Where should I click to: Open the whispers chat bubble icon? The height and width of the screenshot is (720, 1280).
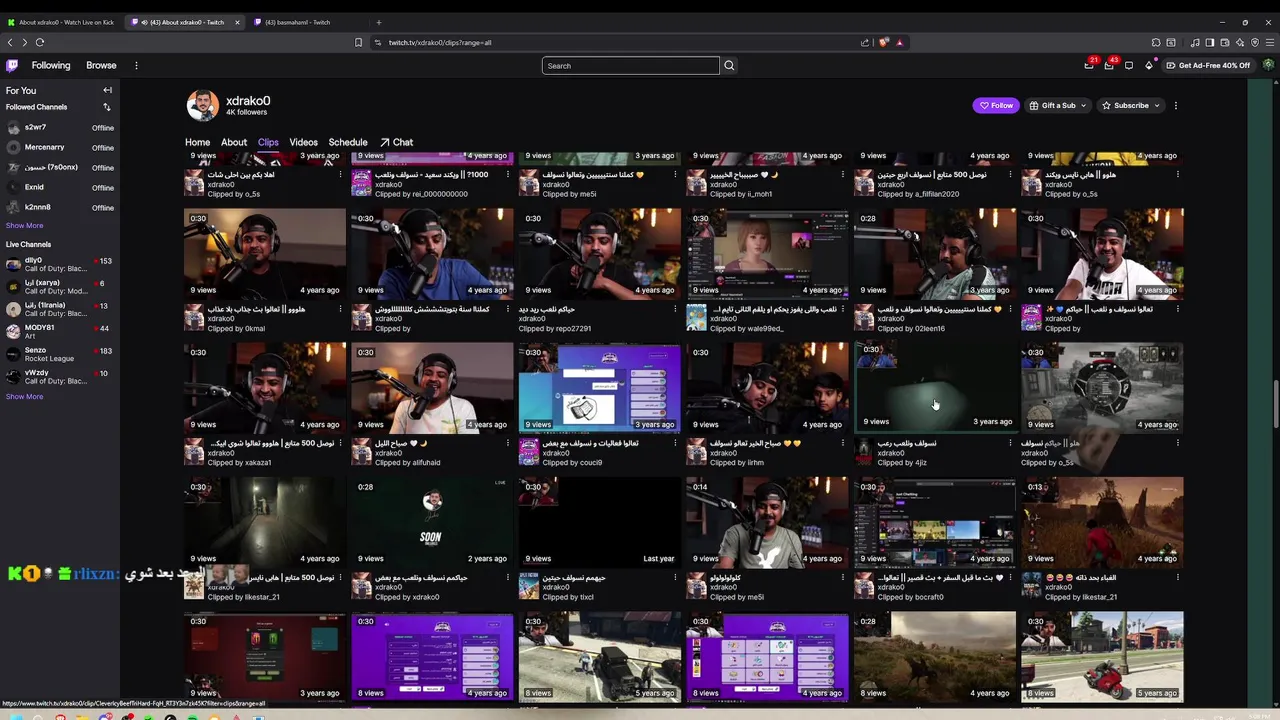[x=1129, y=65]
